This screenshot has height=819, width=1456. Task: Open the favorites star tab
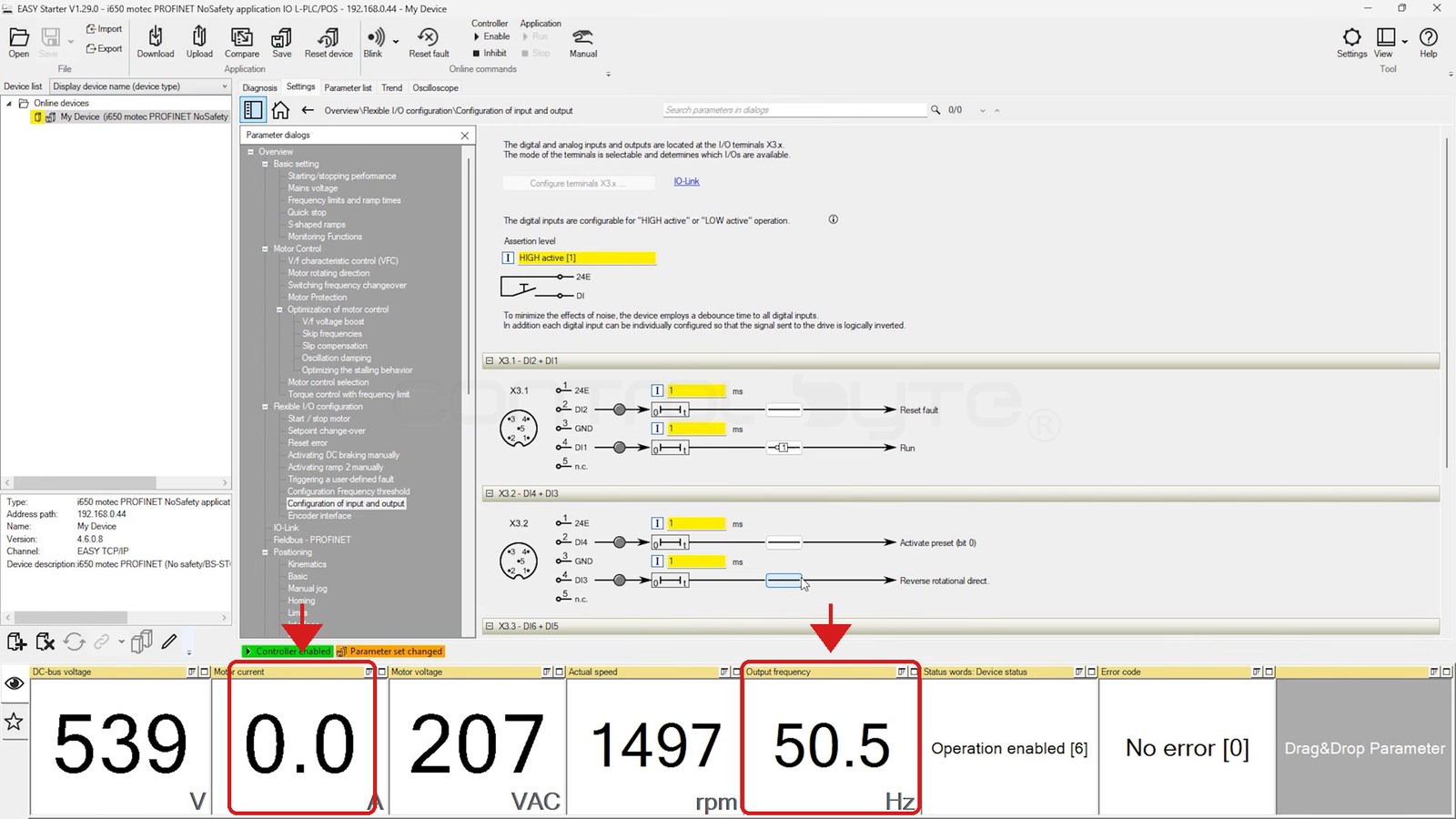(x=14, y=722)
